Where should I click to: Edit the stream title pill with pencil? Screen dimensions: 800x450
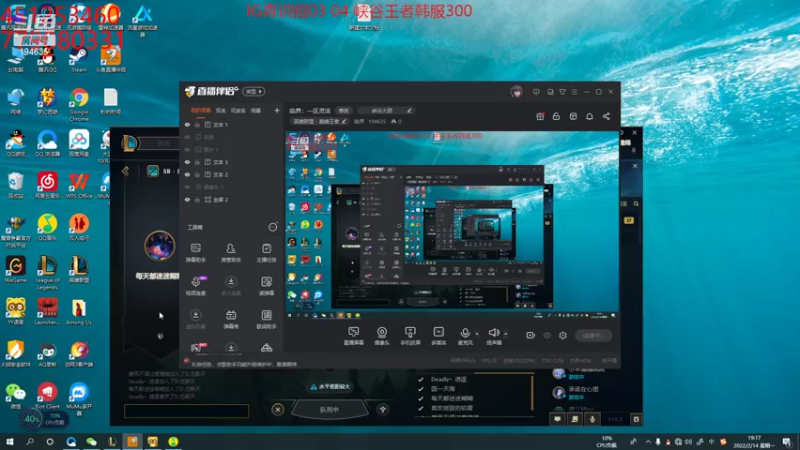pyautogui.click(x=386, y=110)
